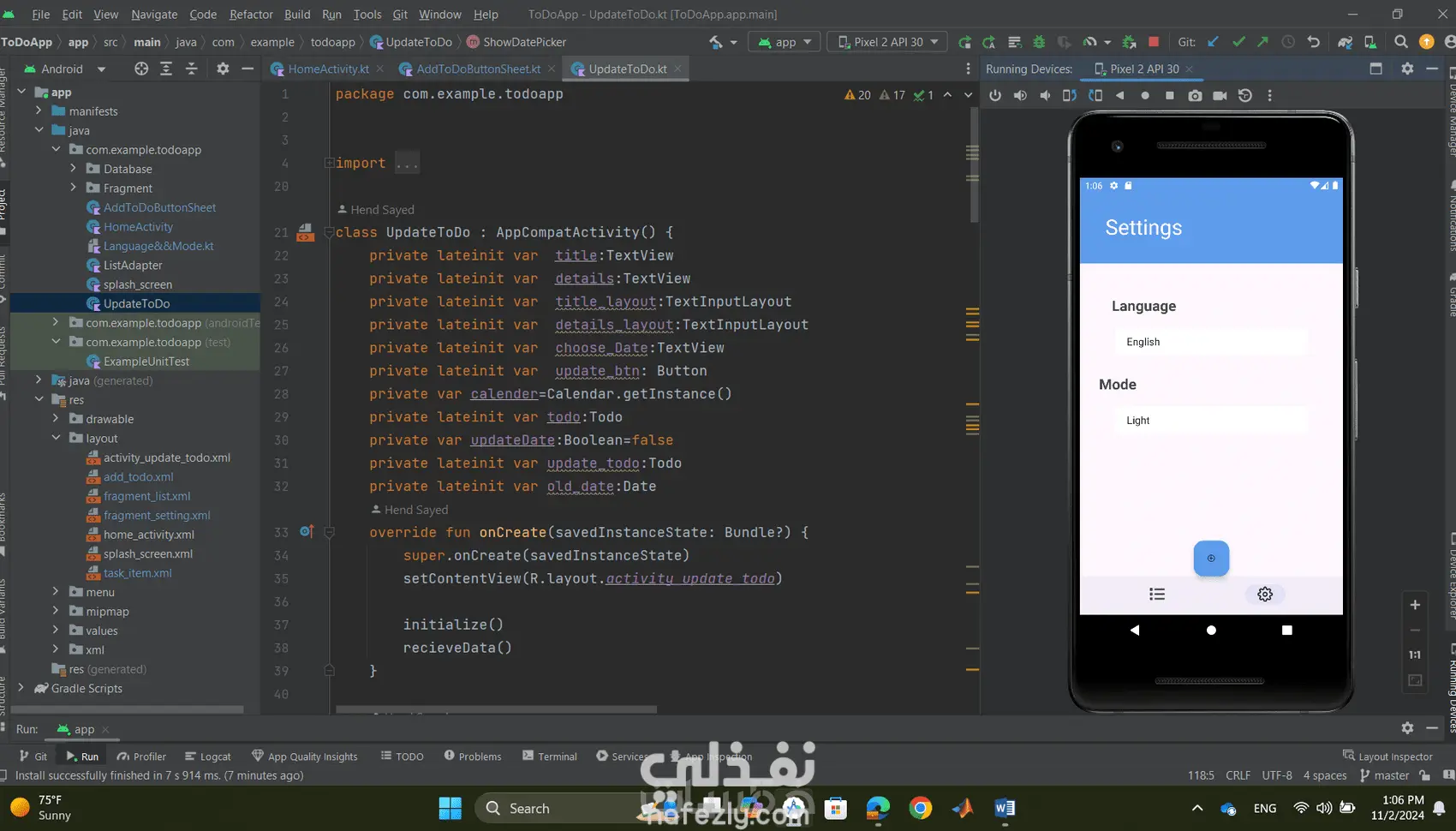This screenshot has height=831, width=1456.
Task: Expand the Database package
Action: (73, 169)
